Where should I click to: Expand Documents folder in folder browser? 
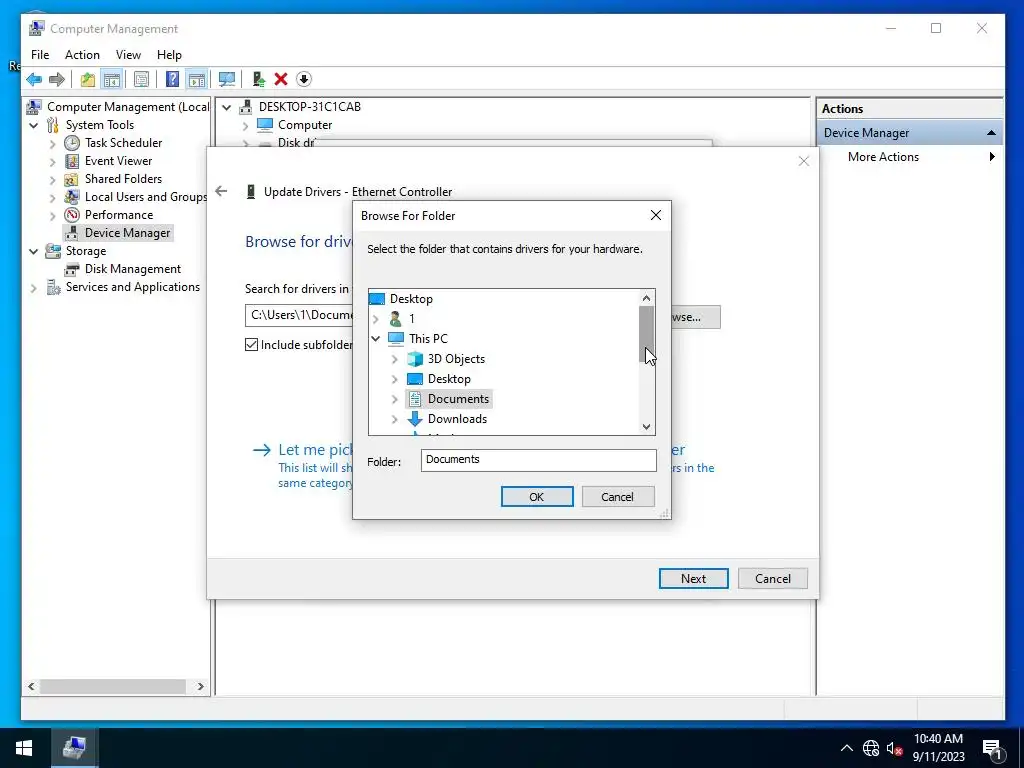click(x=394, y=399)
